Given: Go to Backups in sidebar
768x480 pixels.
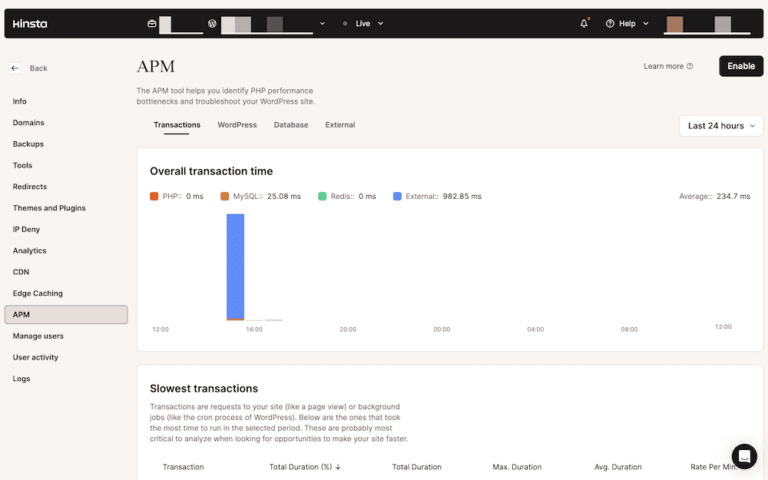Looking at the screenshot, I should (28, 144).
